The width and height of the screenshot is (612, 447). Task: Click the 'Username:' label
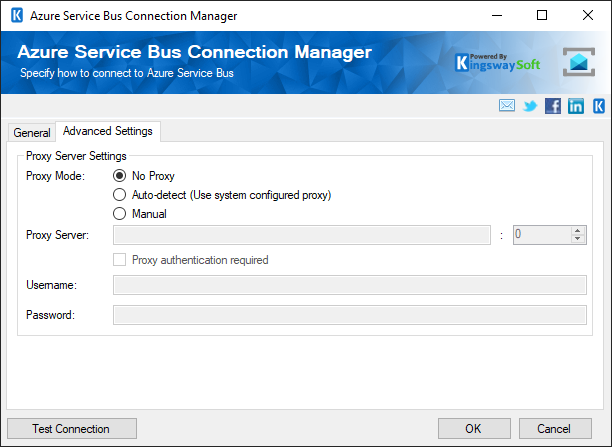52,285
